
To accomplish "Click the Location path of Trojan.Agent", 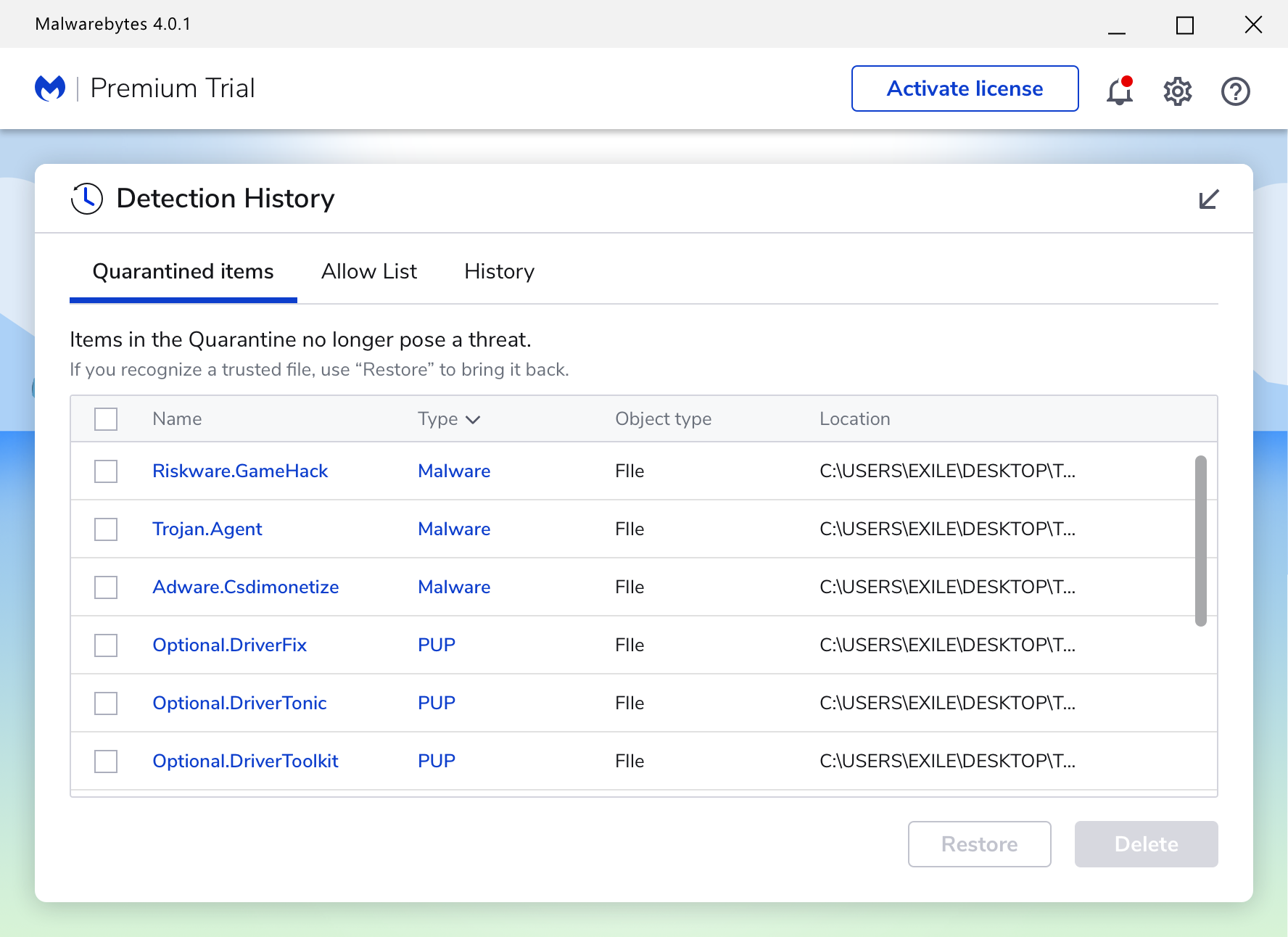I will [x=948, y=529].
